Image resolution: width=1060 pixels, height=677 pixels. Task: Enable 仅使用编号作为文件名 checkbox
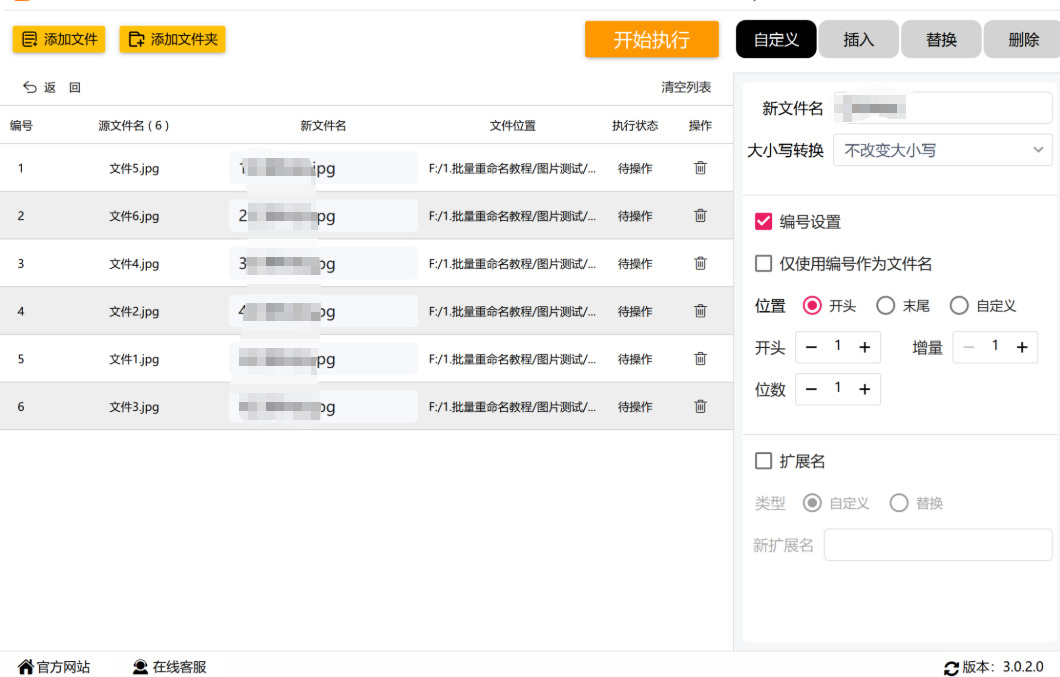coord(764,264)
